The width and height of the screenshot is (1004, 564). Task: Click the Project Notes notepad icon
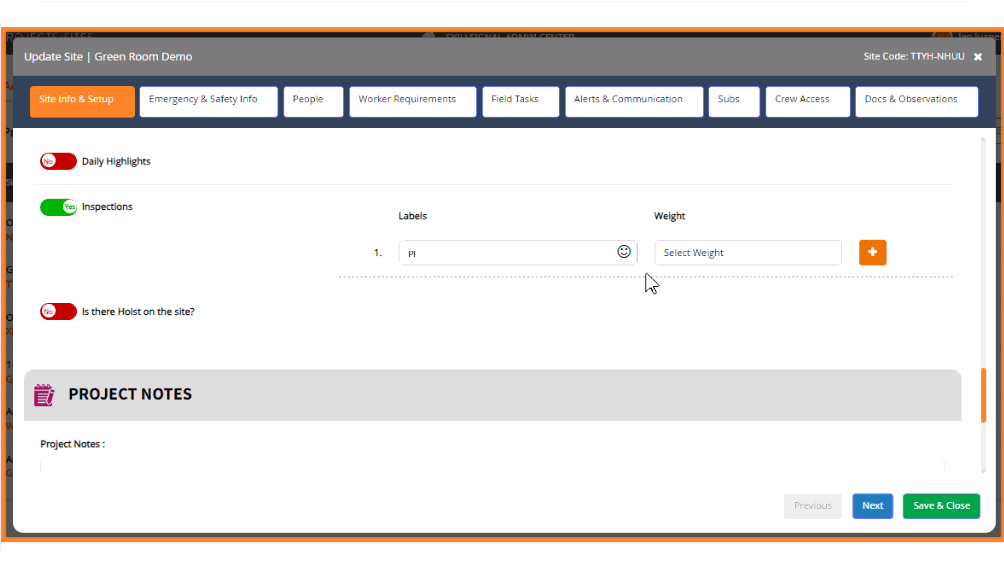pos(44,395)
